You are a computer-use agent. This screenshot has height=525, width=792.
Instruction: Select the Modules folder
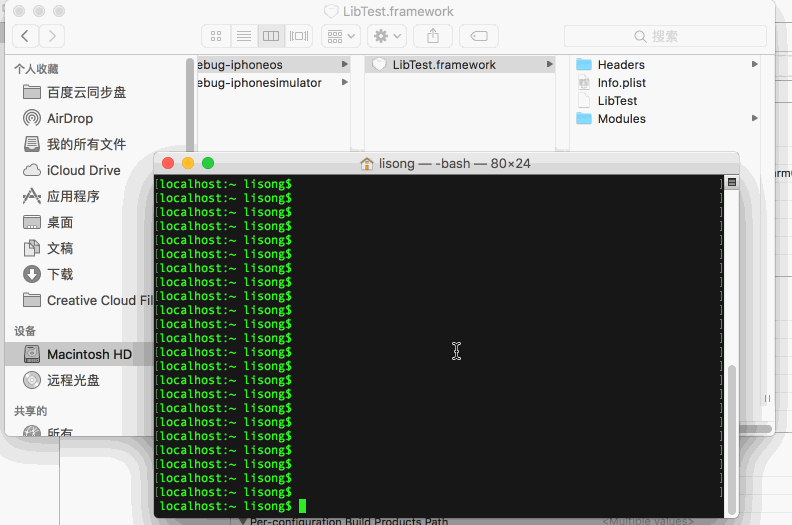point(666,119)
